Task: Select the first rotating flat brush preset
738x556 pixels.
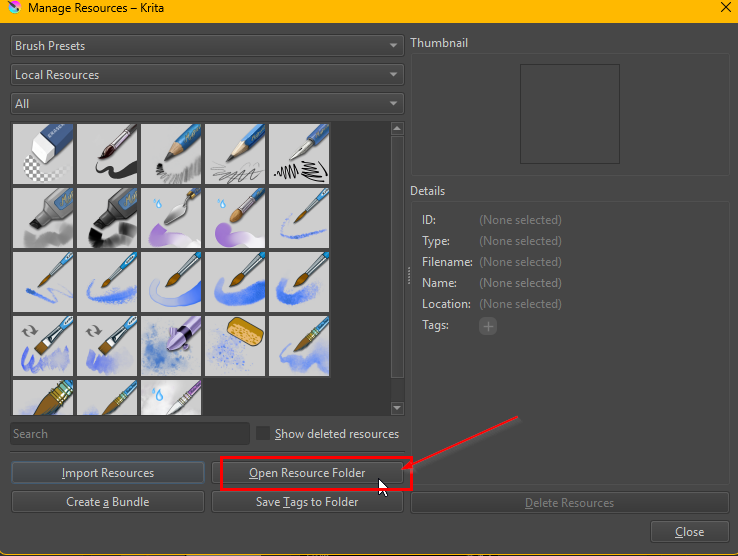Action: [x=43, y=346]
